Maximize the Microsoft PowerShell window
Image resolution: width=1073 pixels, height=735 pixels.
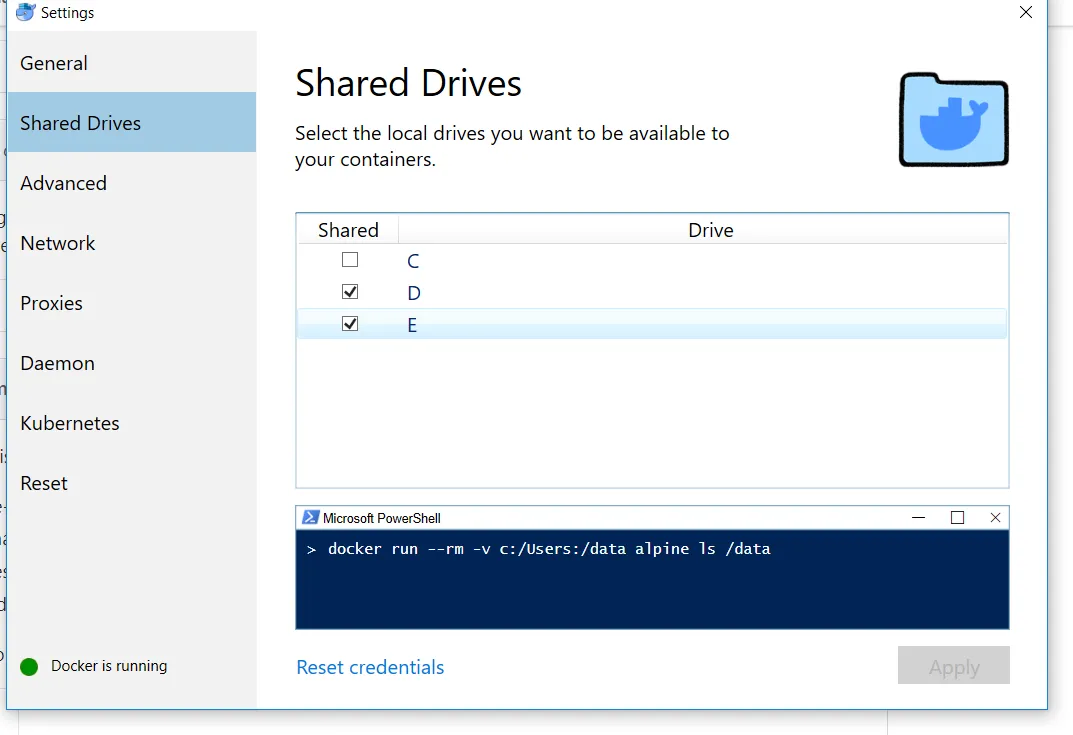click(x=957, y=518)
